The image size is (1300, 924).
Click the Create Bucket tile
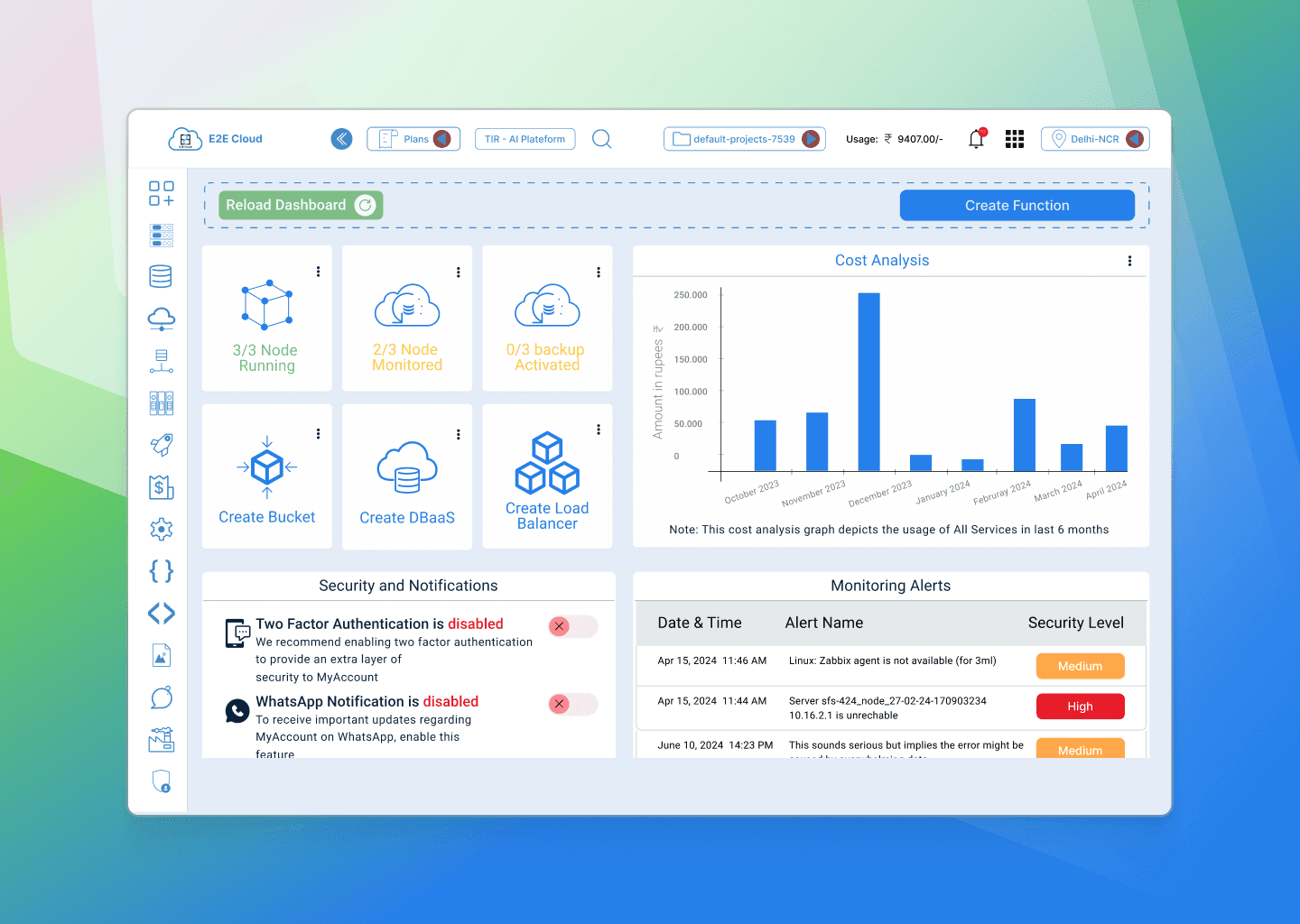267,476
